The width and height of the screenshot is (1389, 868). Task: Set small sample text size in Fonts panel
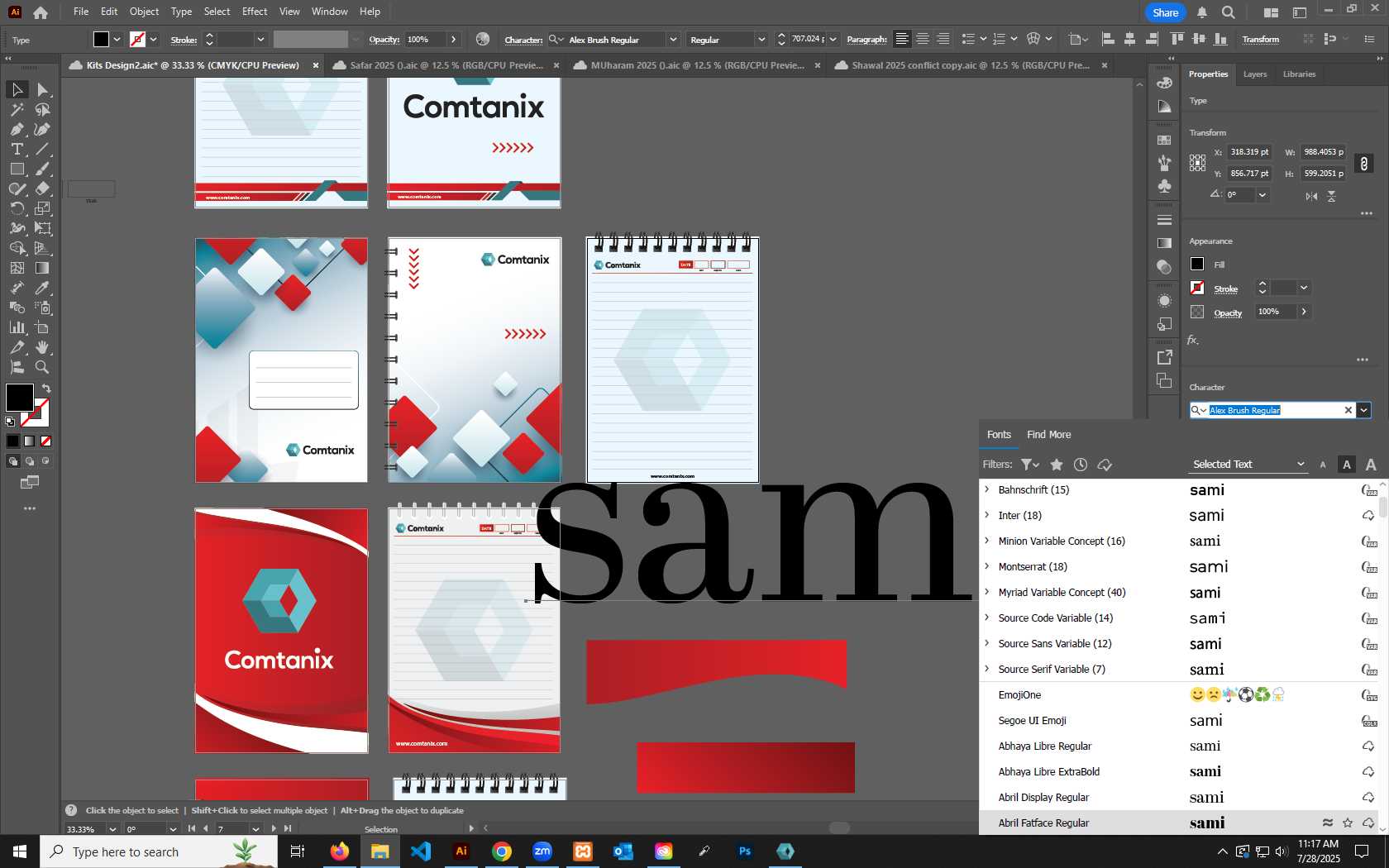1323,465
